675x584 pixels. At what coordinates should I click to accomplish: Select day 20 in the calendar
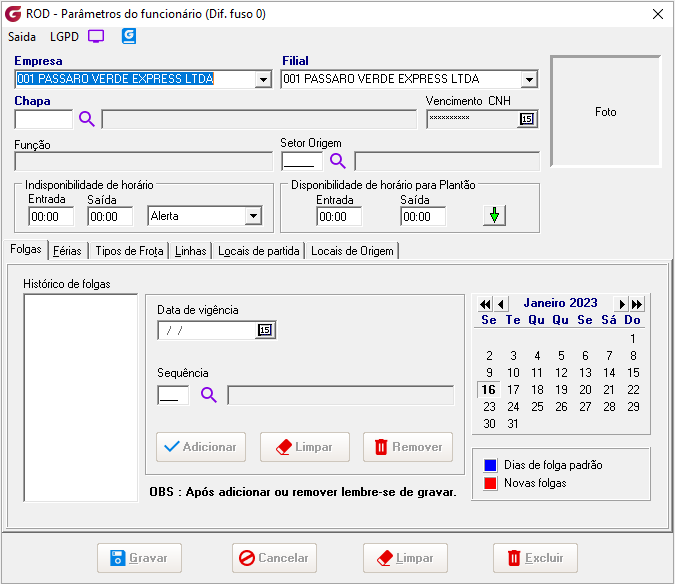pos(585,390)
